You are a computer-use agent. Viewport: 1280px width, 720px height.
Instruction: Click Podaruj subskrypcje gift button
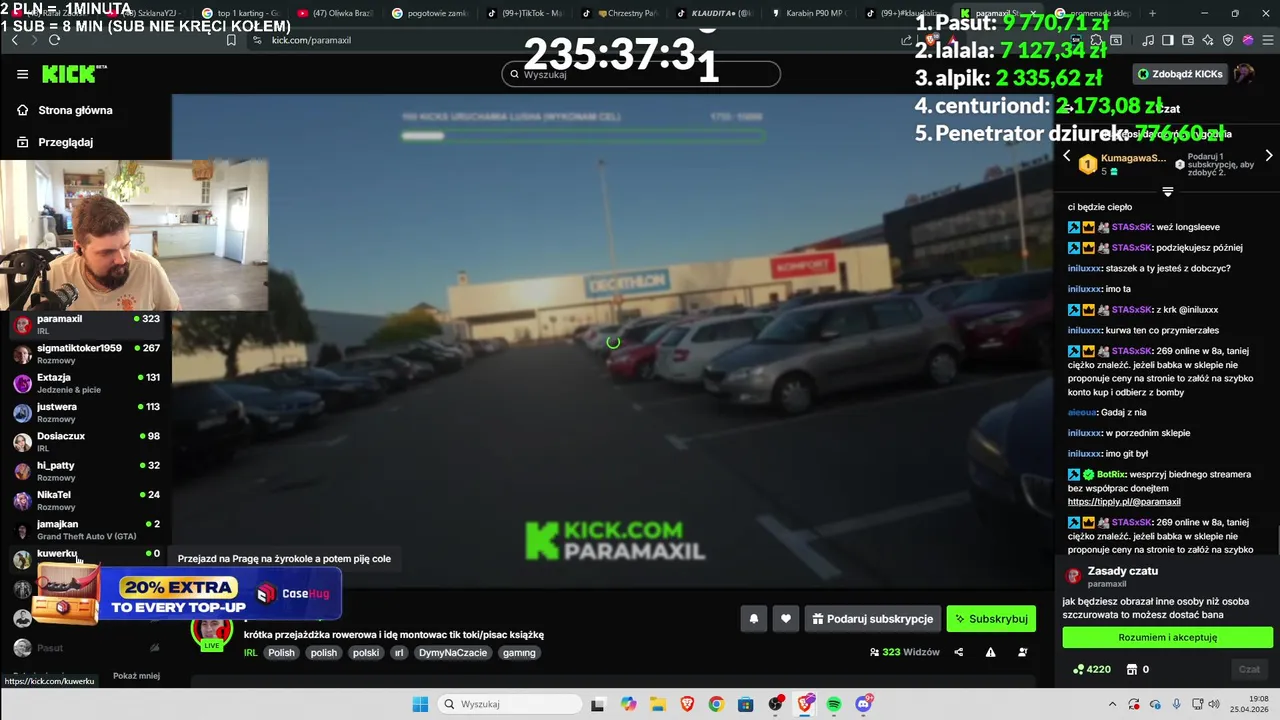(873, 619)
